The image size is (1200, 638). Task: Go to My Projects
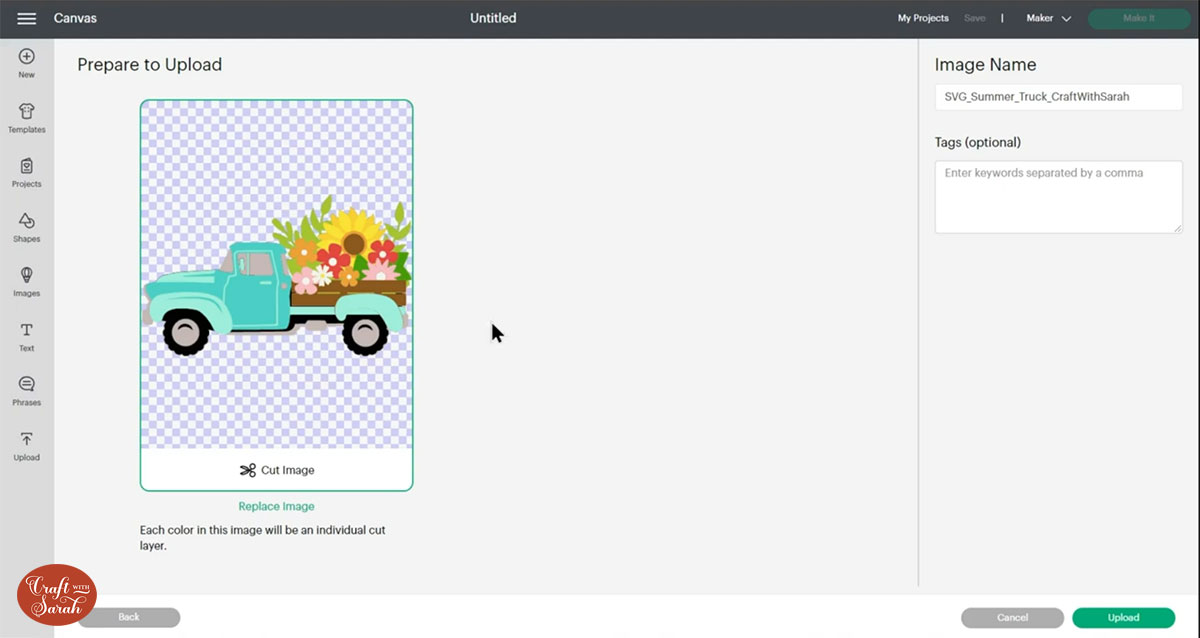923,17
